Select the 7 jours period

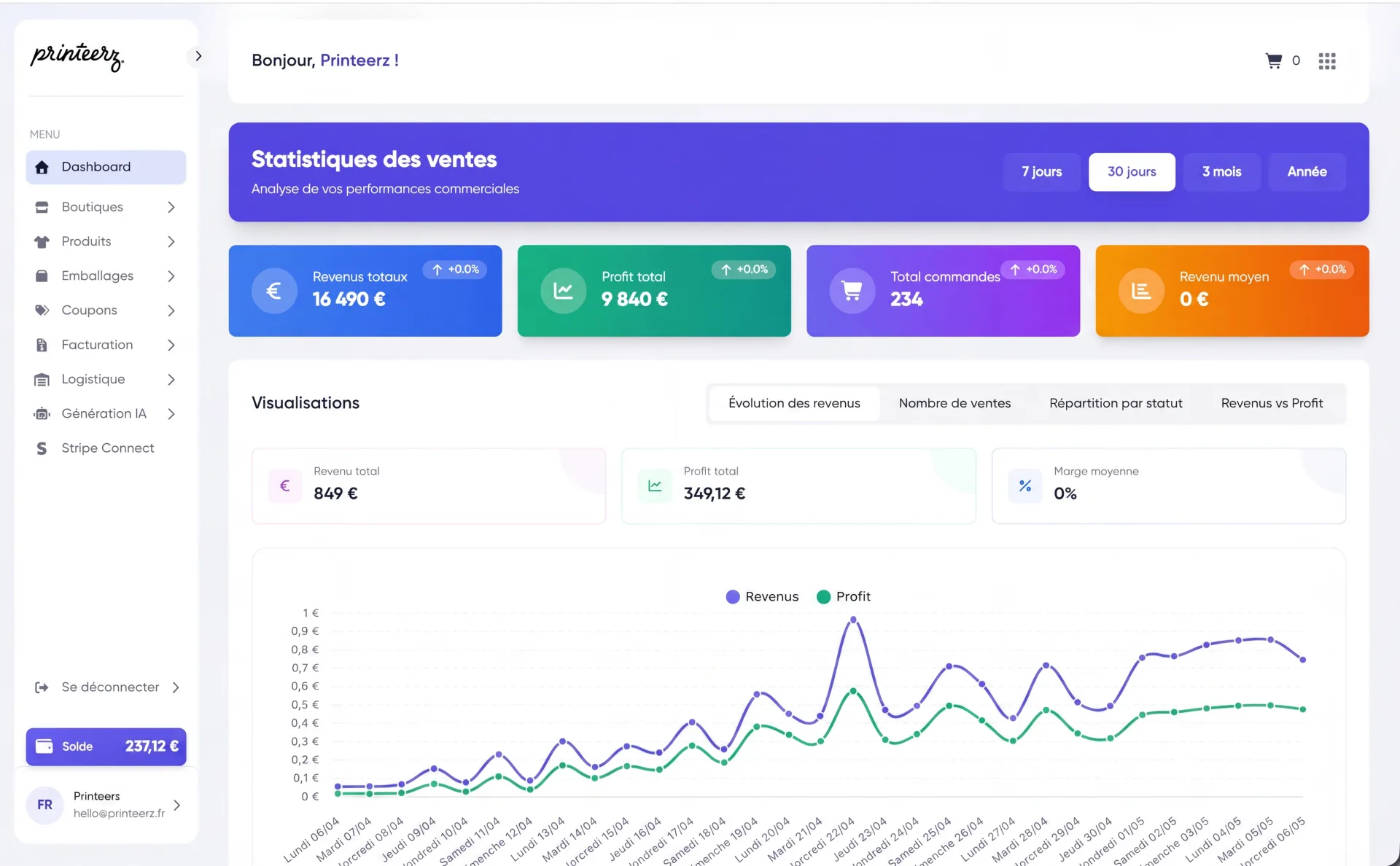tap(1041, 172)
